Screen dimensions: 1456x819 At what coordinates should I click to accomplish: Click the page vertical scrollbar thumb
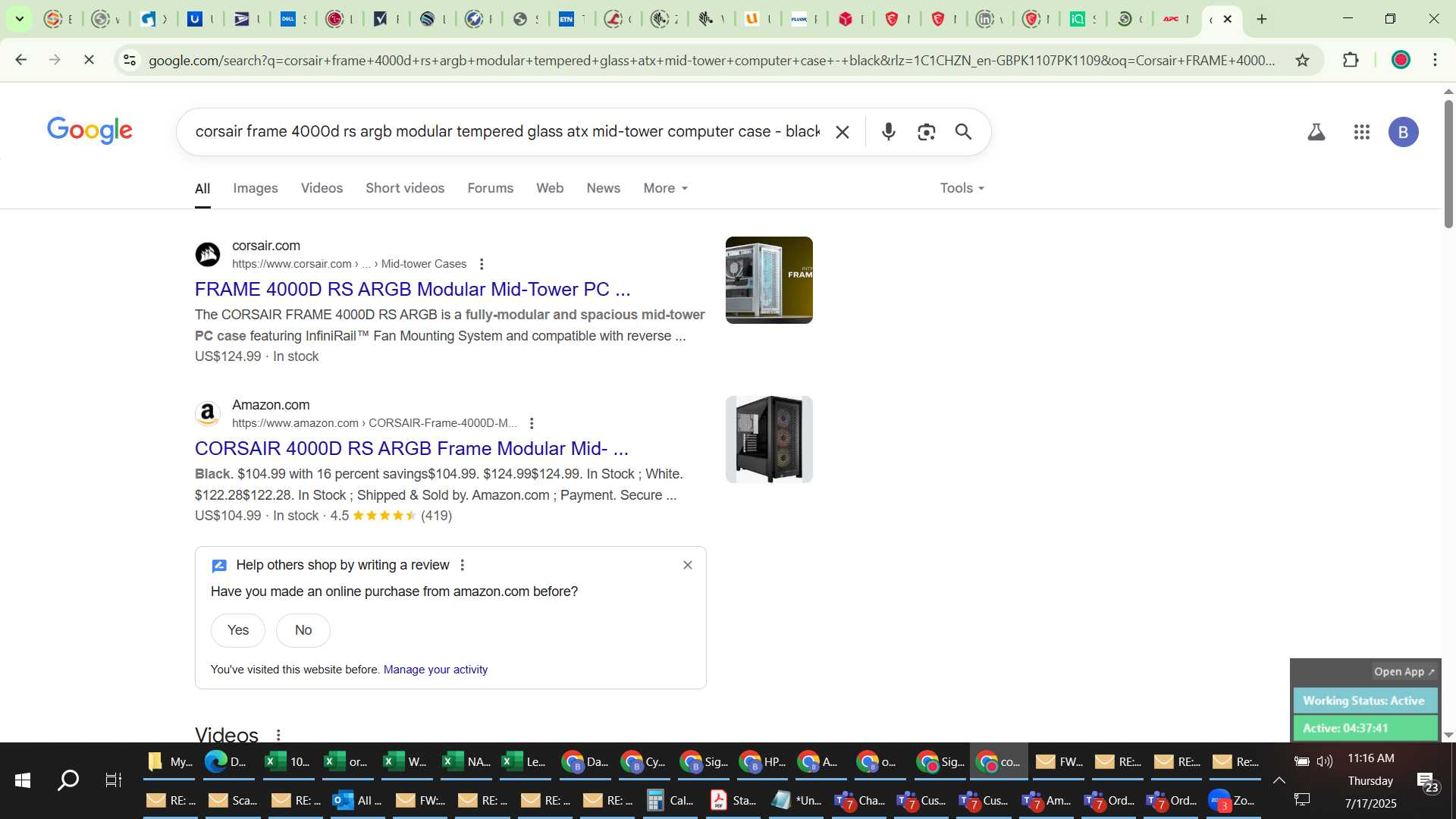[1448, 163]
